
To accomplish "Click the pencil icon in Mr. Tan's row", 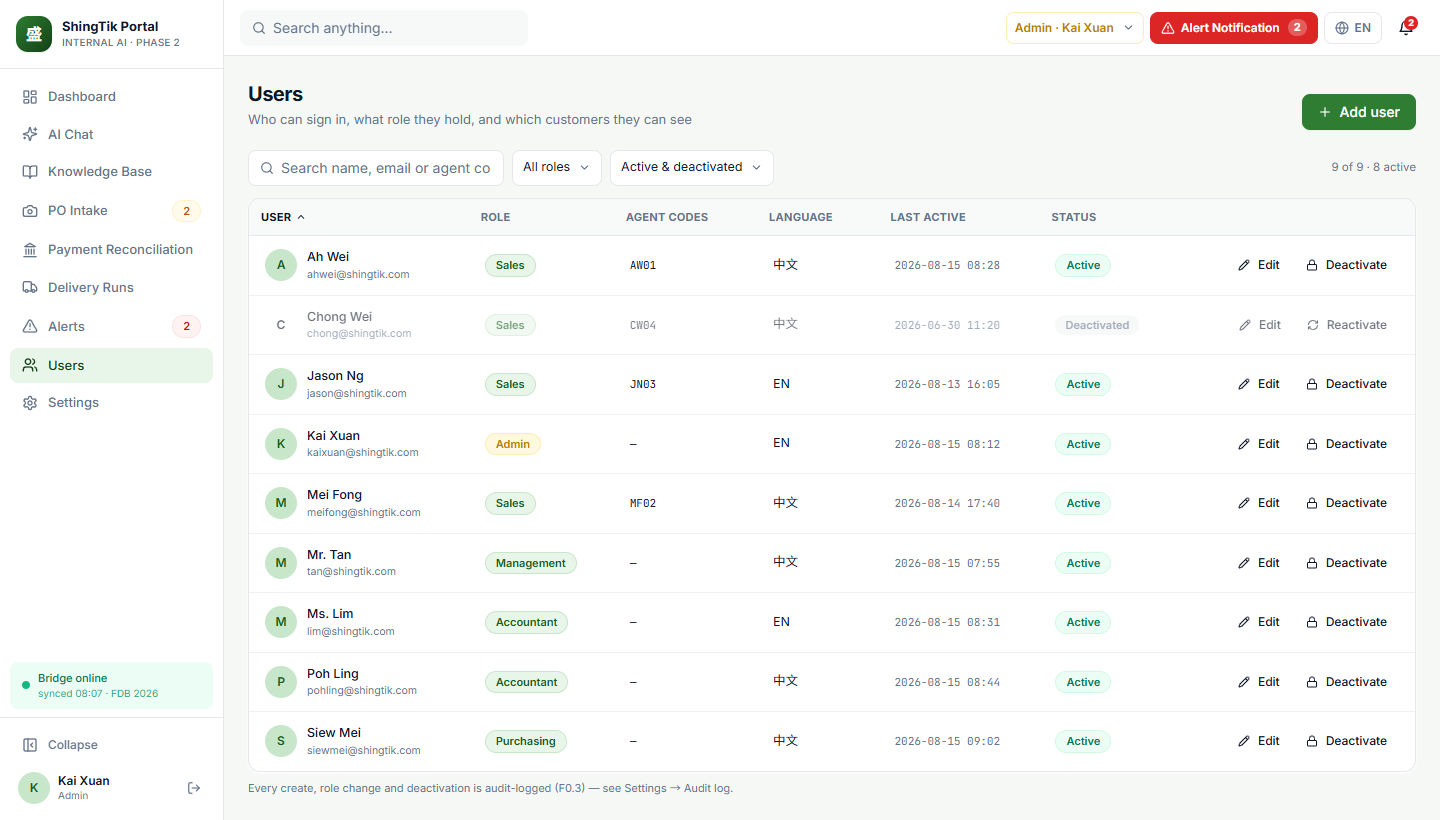I will pyautogui.click(x=1244, y=563).
